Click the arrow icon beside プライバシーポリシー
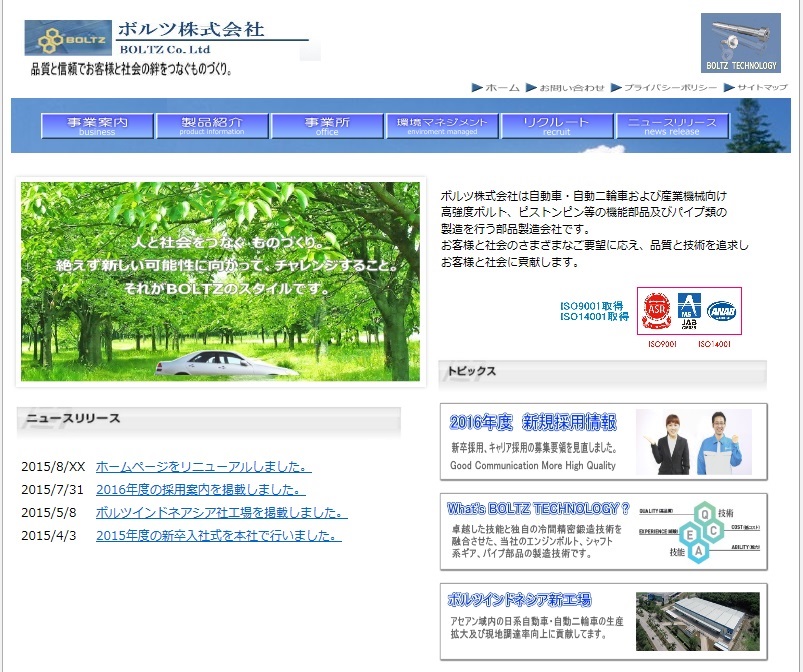The height and width of the screenshot is (672, 803). click(x=617, y=88)
